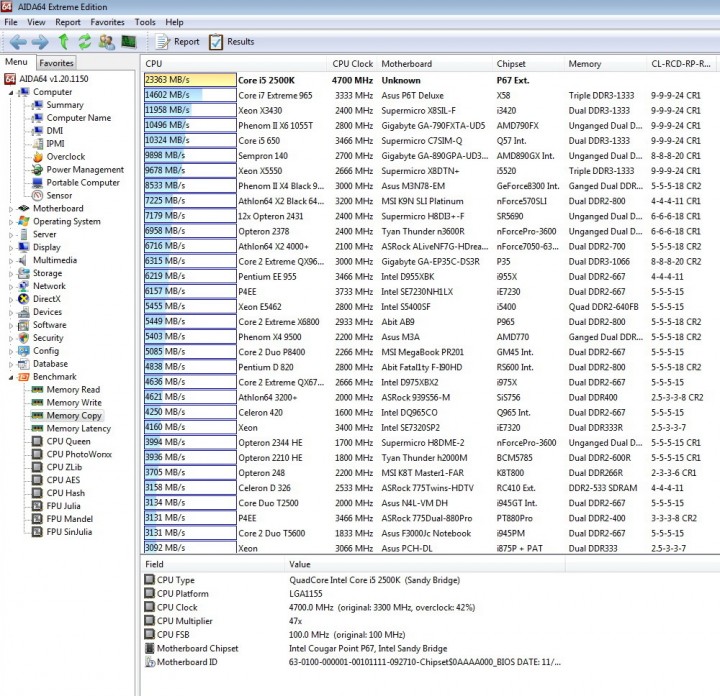The width and height of the screenshot is (720, 696).
Task: Collapse the Computer tree node
Action: click(11, 93)
